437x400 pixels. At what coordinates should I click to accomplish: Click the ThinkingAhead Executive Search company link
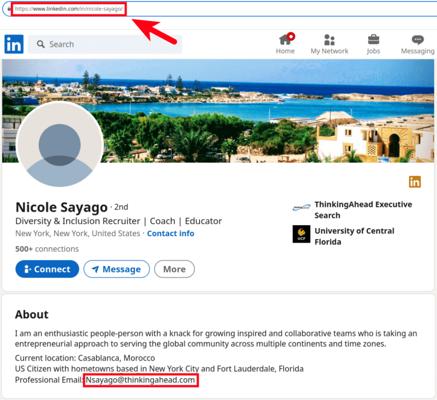363,210
